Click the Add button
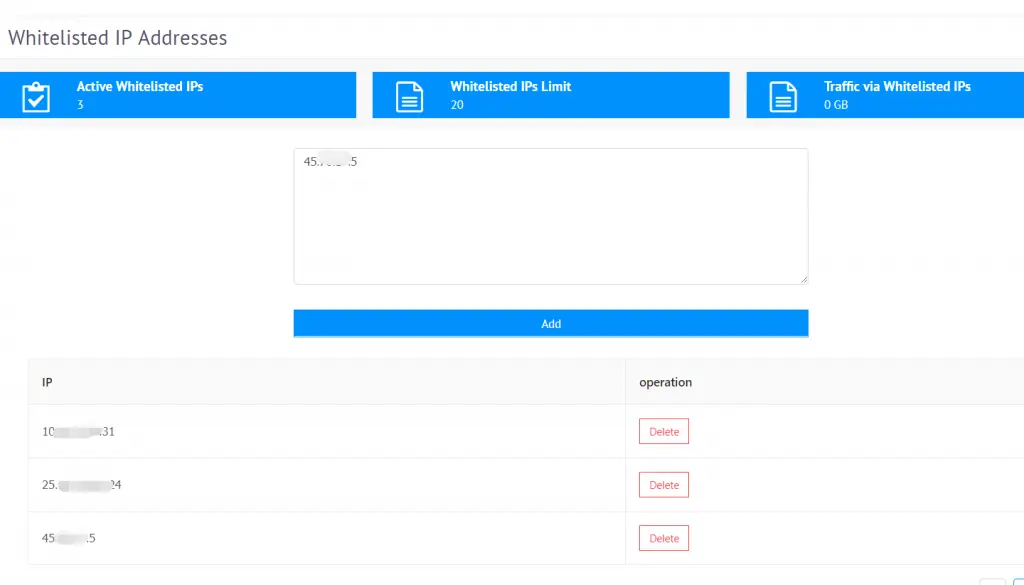This screenshot has height=585, width=1024. (551, 323)
